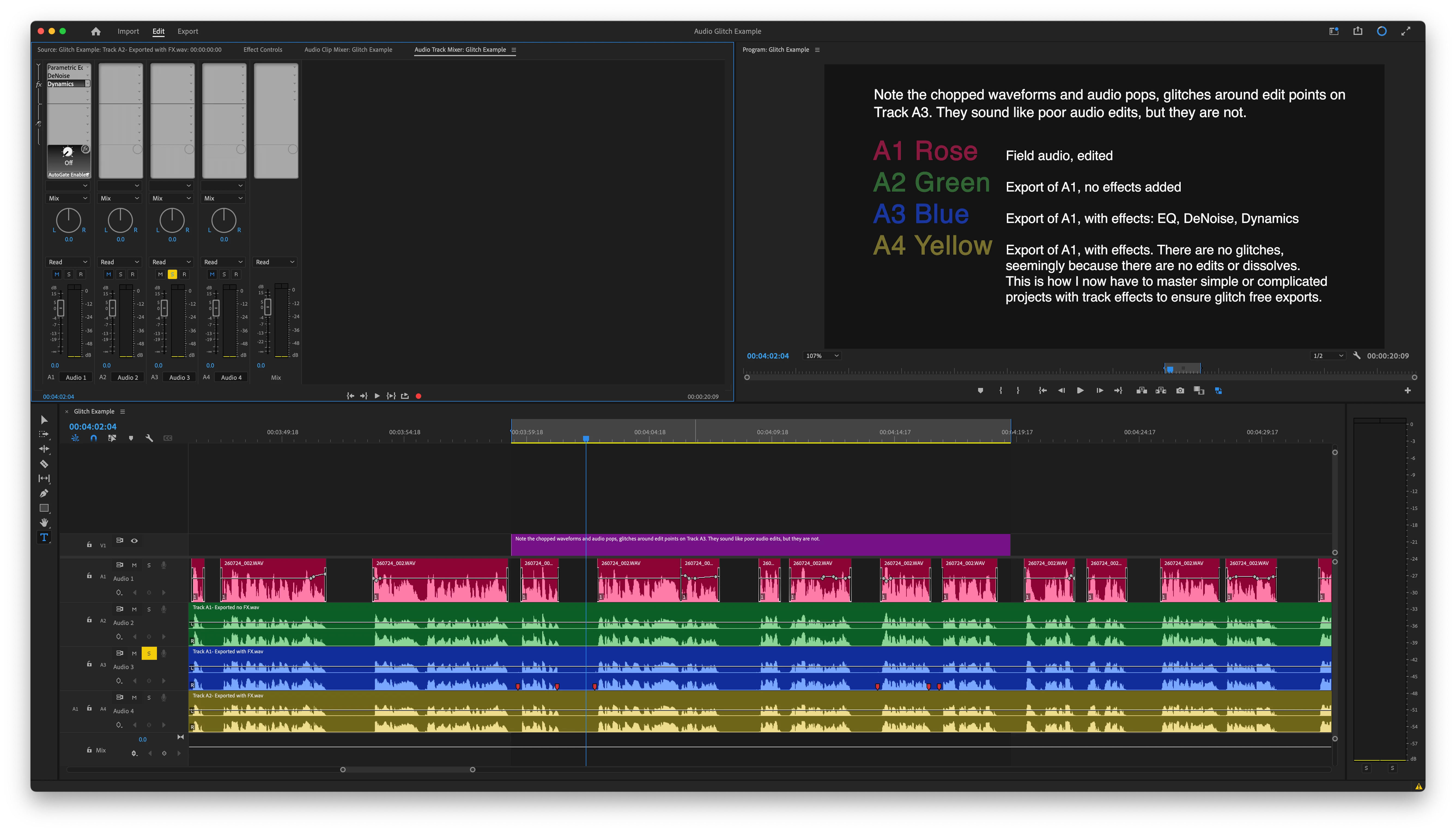
Task: Click the Home icon in header
Action: click(x=95, y=31)
